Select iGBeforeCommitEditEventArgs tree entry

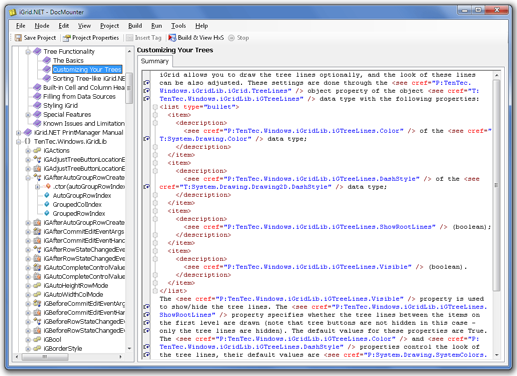click(x=84, y=303)
